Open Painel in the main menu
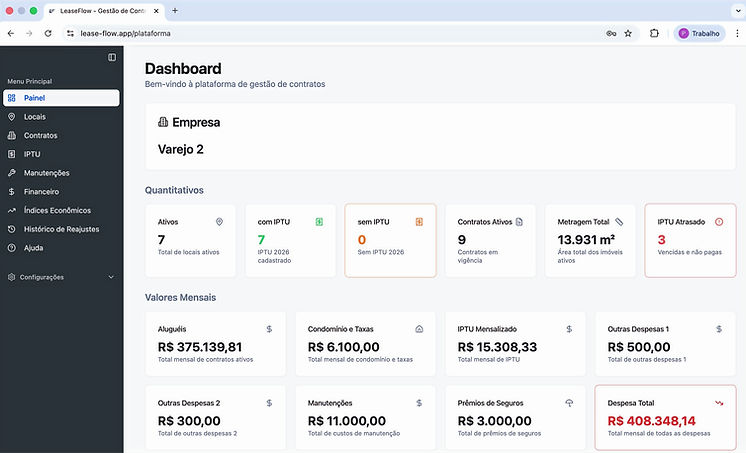Viewport: 746px width, 453px height. pyautogui.click(x=61, y=98)
